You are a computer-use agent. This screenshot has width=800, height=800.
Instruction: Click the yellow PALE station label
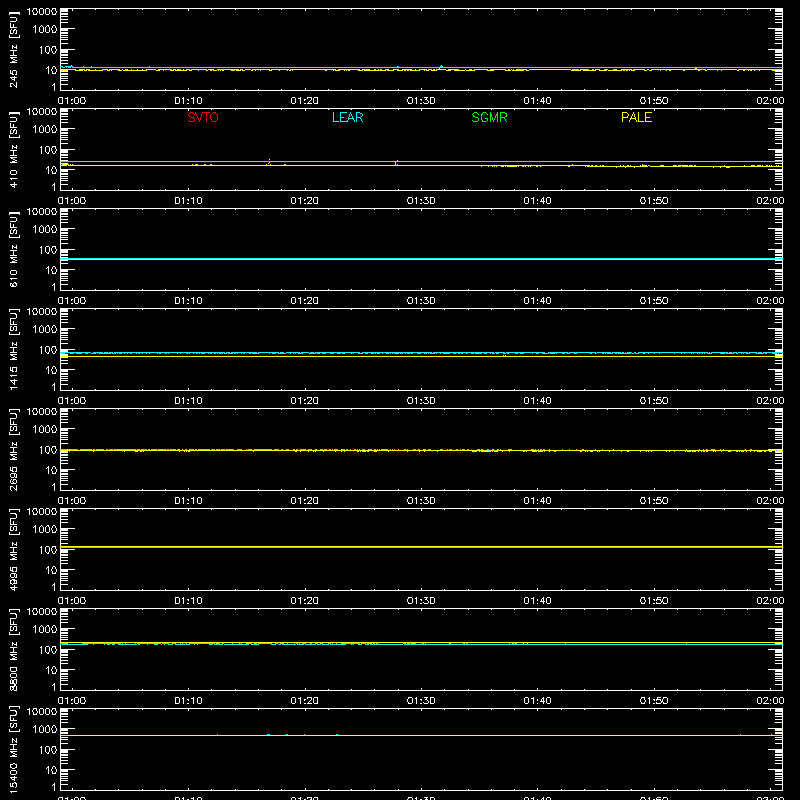pyautogui.click(x=636, y=117)
